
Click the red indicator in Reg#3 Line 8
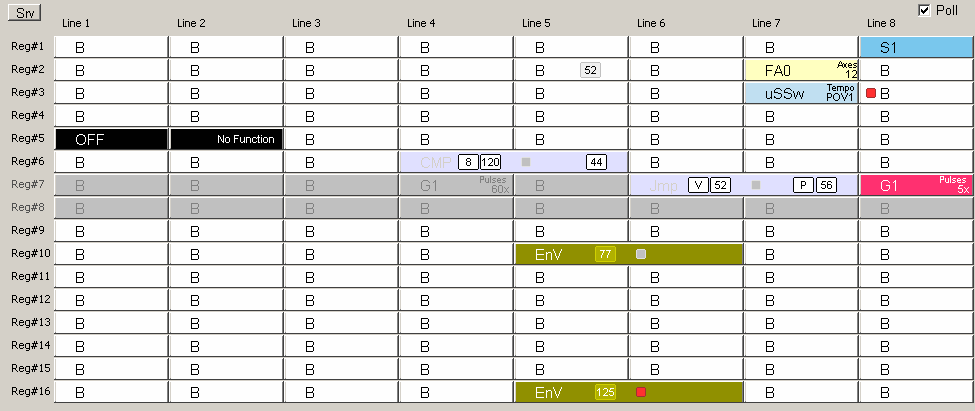coord(871,93)
